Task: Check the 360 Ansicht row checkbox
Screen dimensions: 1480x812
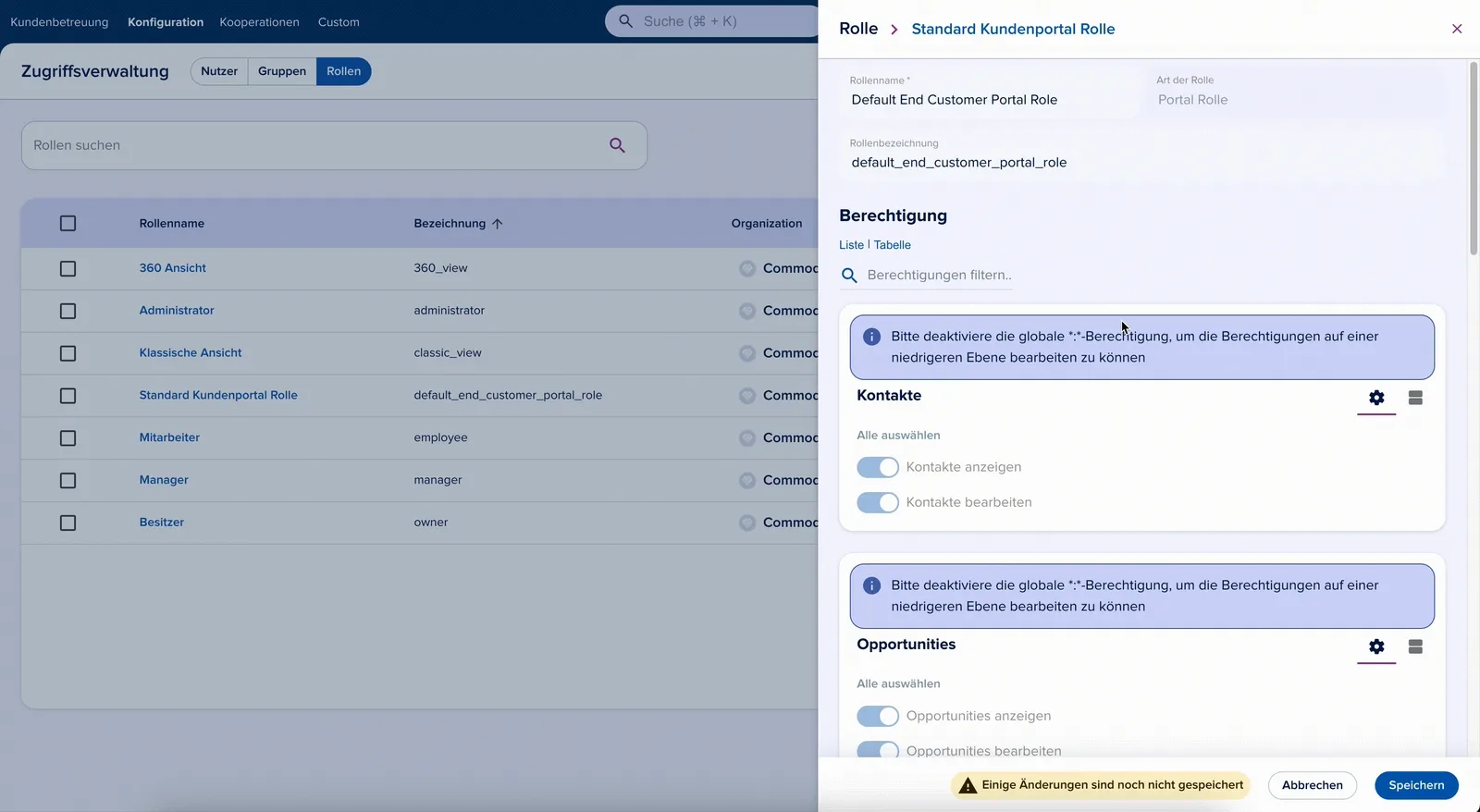Action: coord(68,268)
